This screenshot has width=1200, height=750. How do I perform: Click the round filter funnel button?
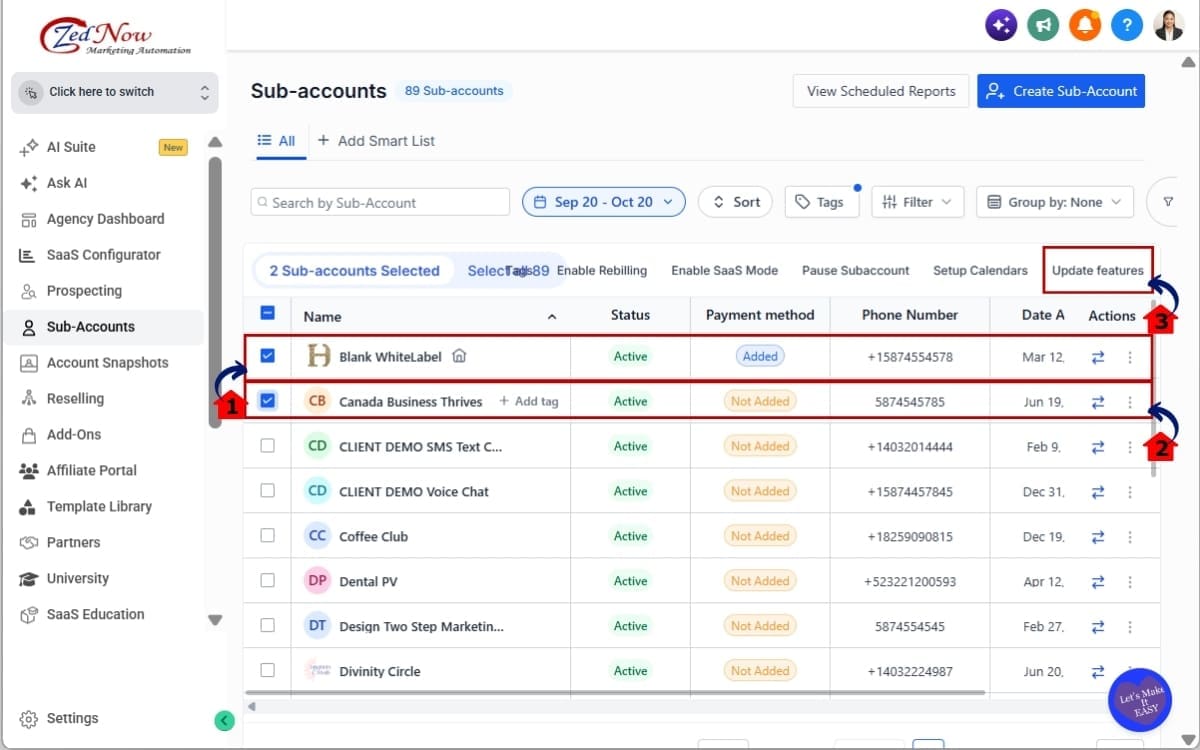coord(1167,202)
